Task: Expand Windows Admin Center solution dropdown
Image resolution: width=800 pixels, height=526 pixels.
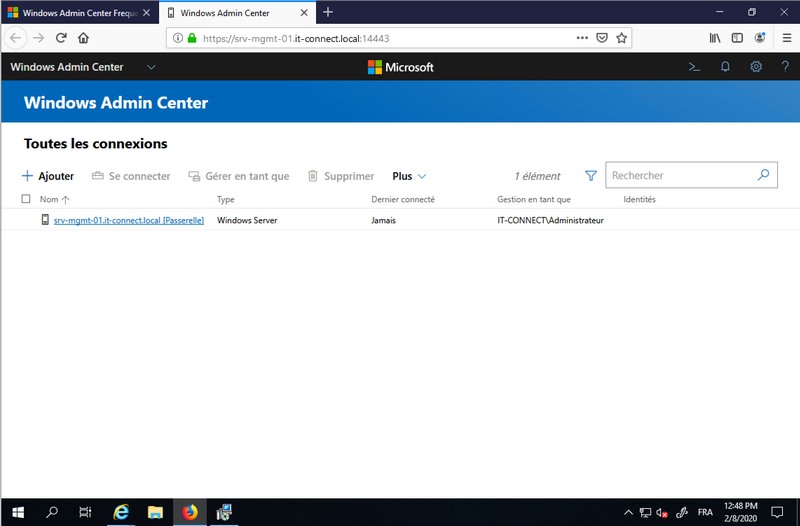Action: [151, 67]
